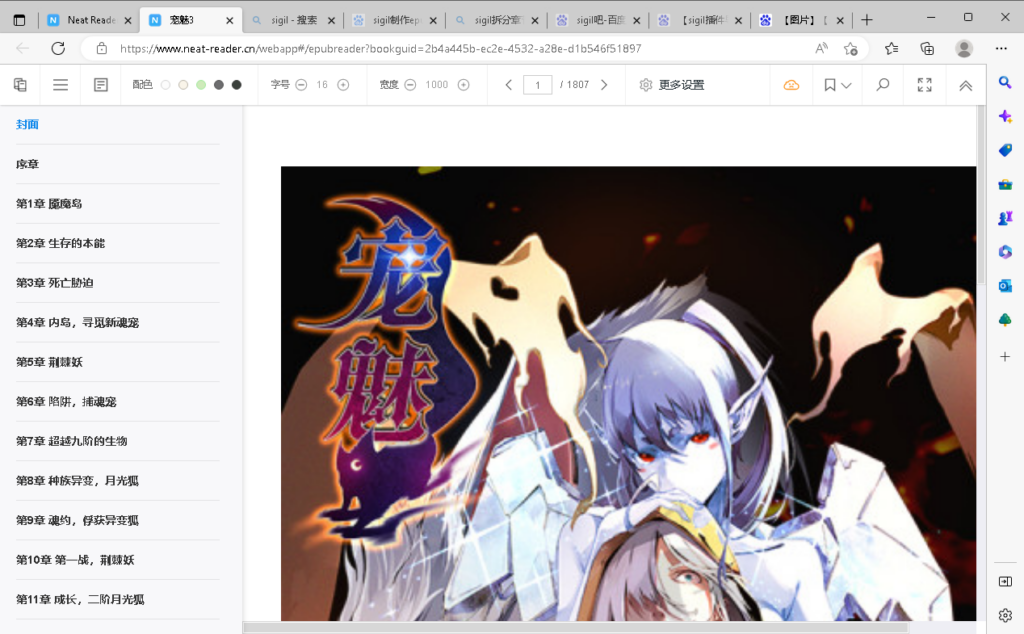Open the bookmark dropdown

click(837, 85)
